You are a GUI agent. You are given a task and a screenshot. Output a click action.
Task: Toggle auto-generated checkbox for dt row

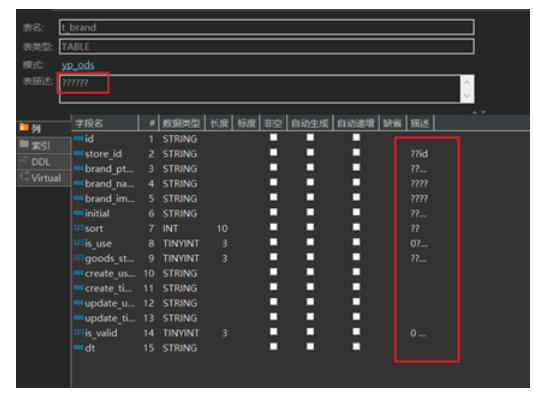(x=310, y=346)
